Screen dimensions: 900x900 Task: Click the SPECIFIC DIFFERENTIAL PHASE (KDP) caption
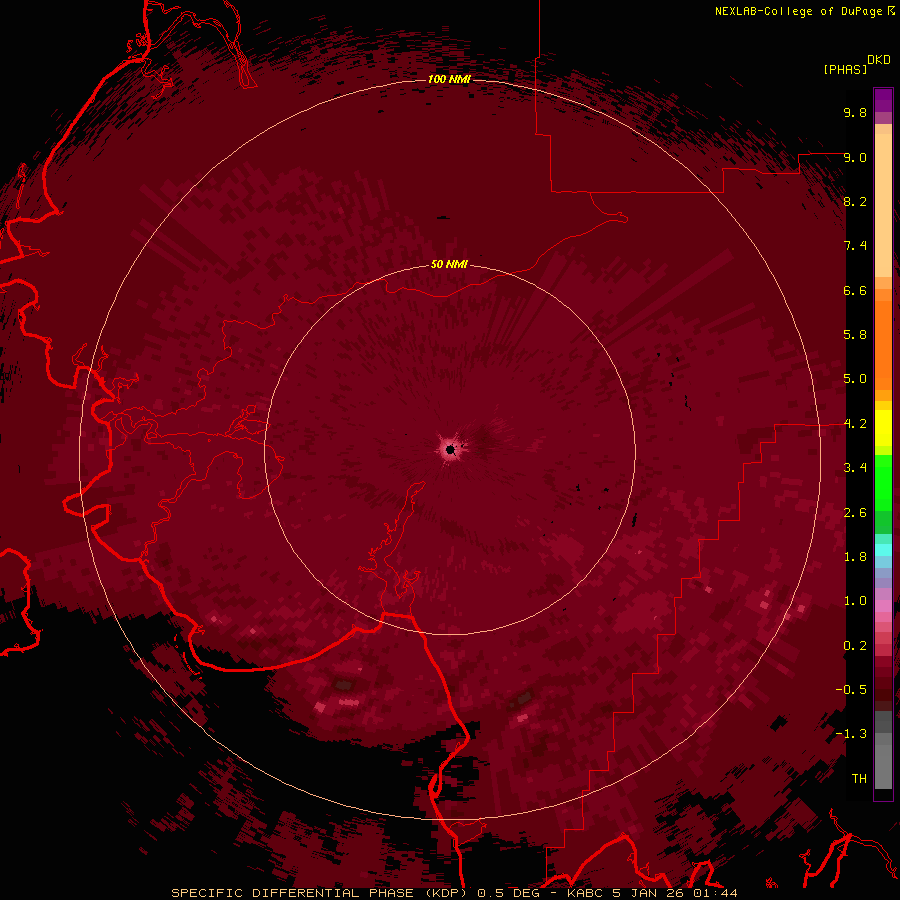tap(321, 893)
